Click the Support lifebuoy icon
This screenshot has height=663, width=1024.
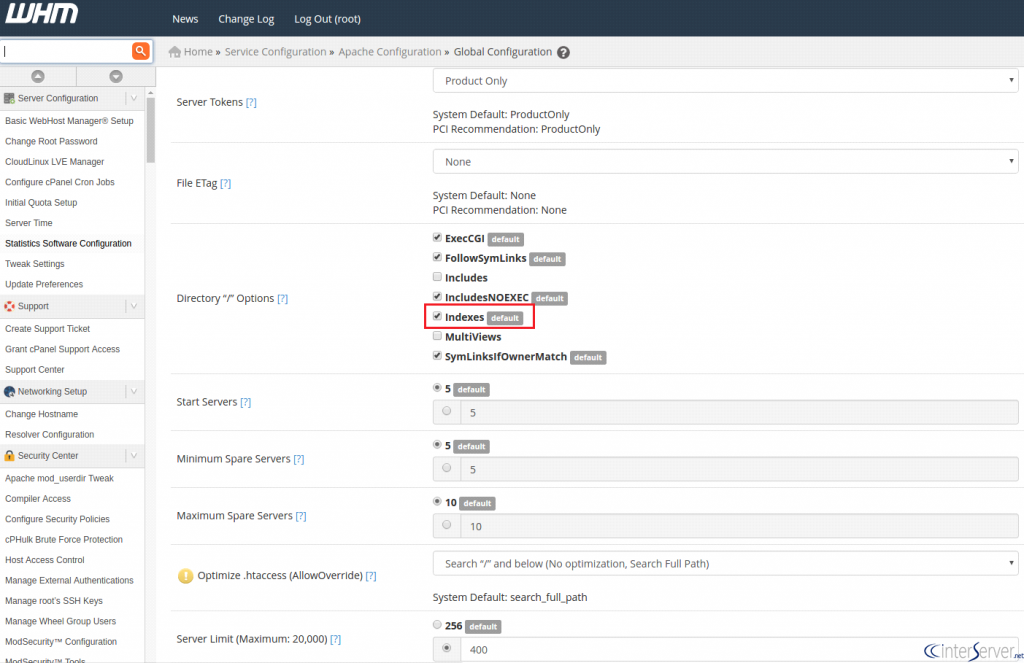(x=9, y=306)
